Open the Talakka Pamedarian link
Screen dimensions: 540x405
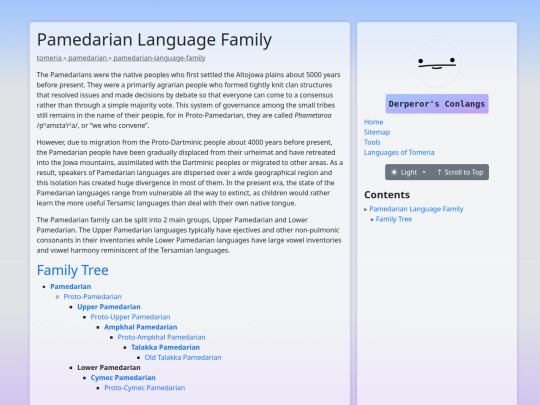165,347
